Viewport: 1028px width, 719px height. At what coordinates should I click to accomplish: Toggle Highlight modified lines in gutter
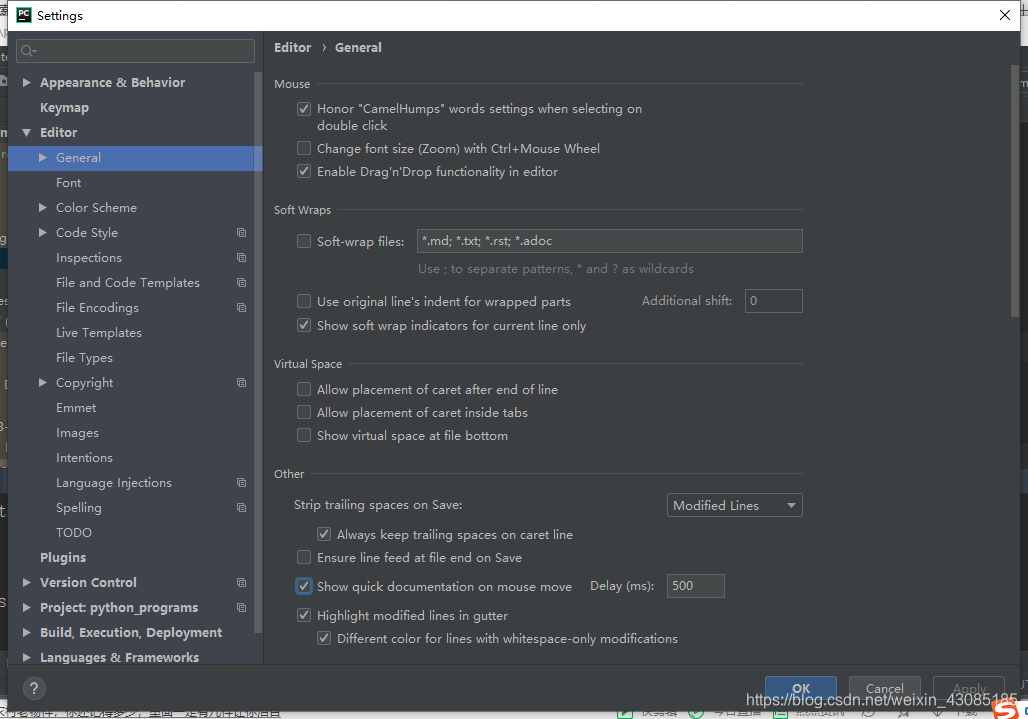click(x=304, y=615)
